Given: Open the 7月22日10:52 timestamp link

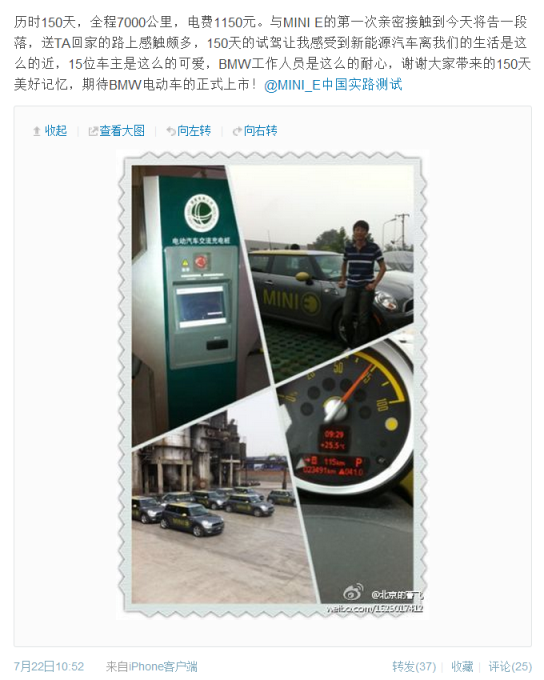Looking at the screenshot, I should click(49, 667).
